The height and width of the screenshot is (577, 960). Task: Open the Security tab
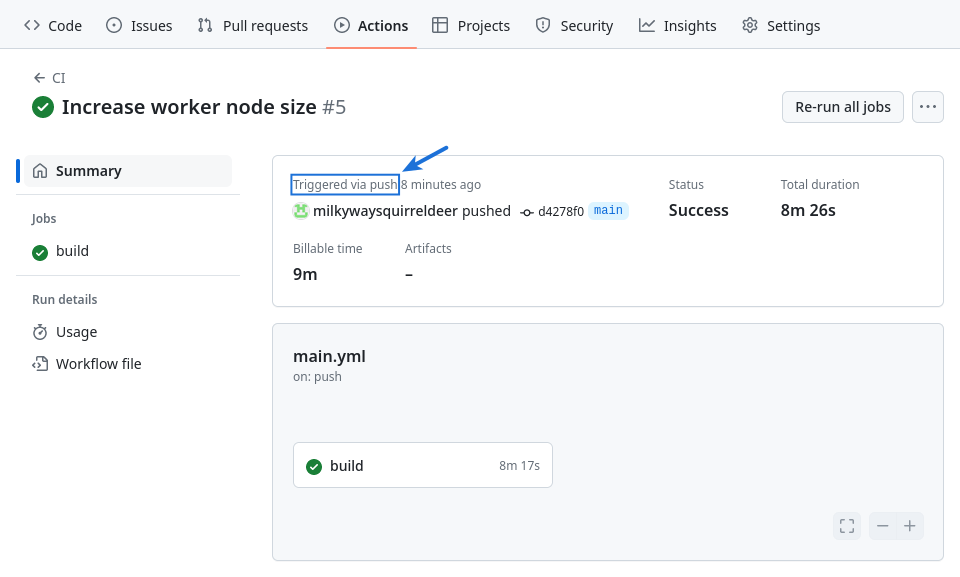[574, 26]
